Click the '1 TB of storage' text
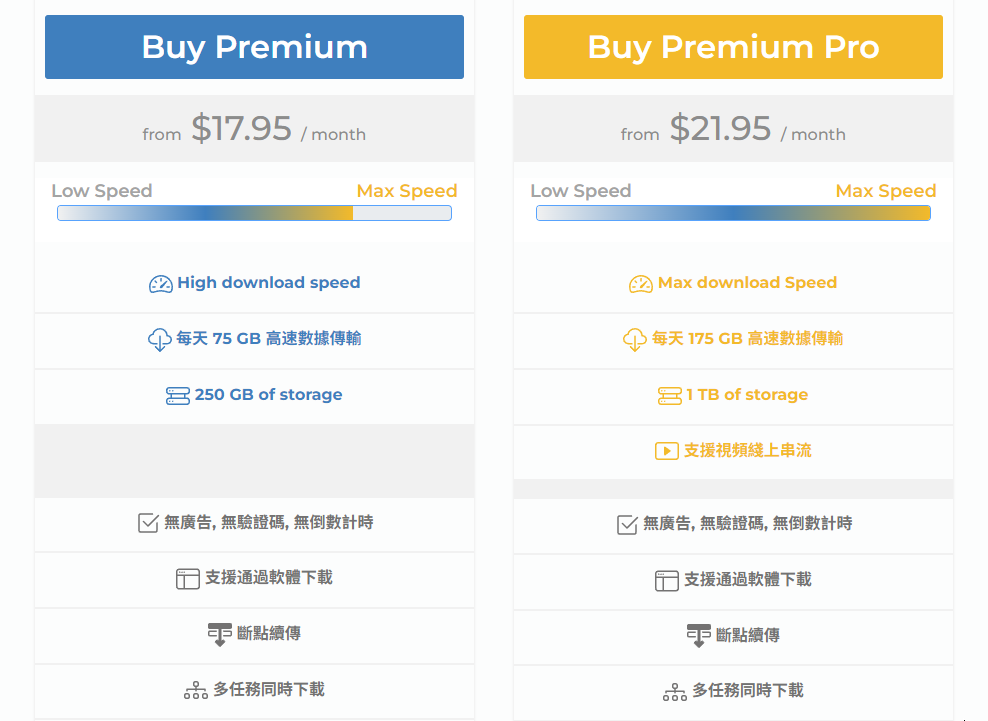Image resolution: width=988 pixels, height=721 pixels. (x=747, y=395)
